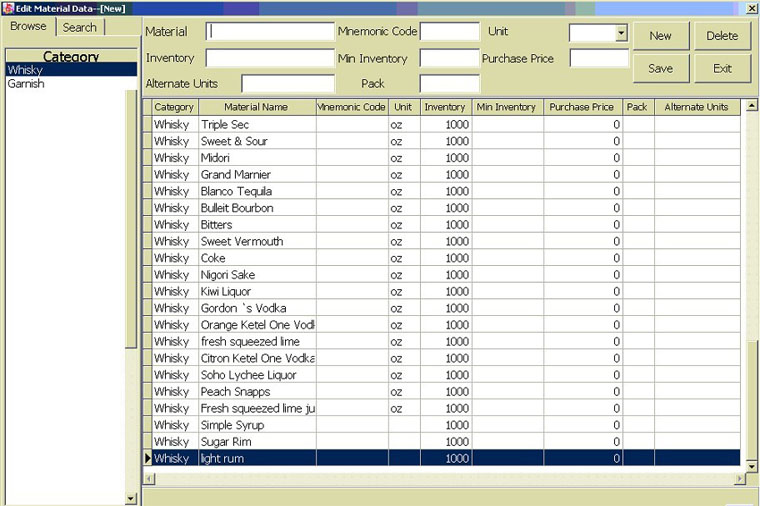Click the app icon in title bar

tap(8, 8)
